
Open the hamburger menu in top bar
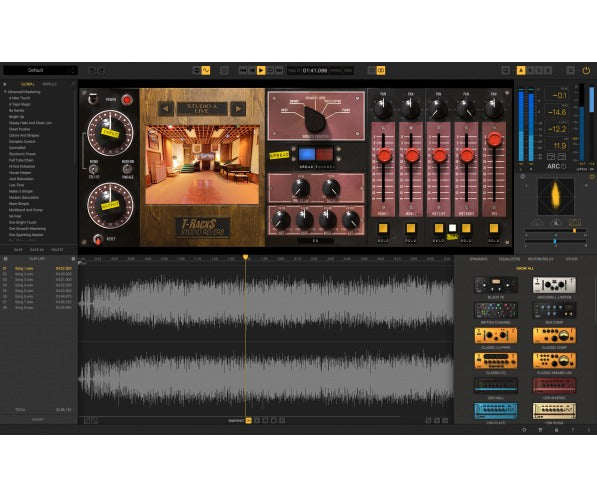coord(570,70)
